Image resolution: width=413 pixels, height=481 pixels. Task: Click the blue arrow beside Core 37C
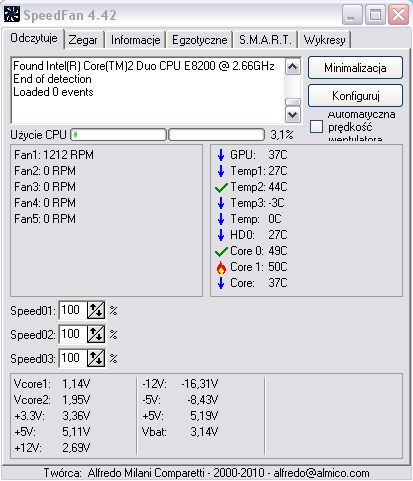point(221,283)
